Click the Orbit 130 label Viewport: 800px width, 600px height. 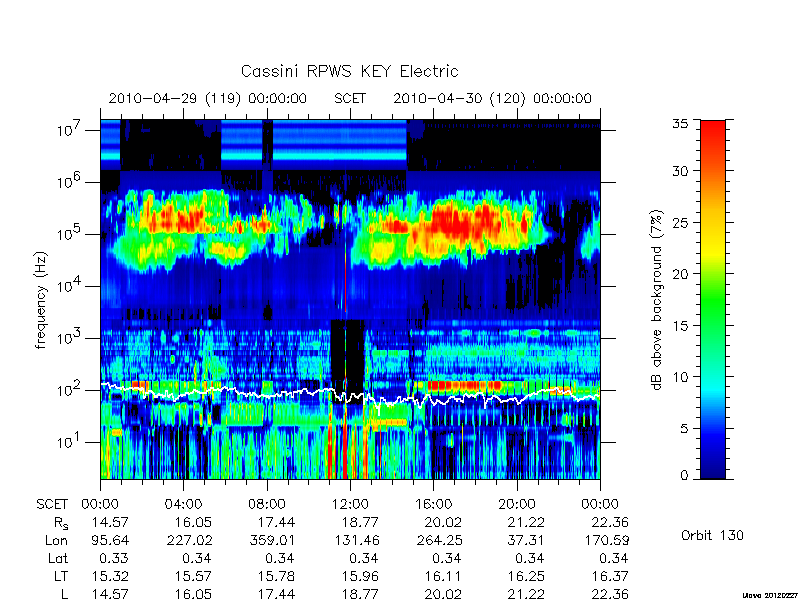[712, 535]
